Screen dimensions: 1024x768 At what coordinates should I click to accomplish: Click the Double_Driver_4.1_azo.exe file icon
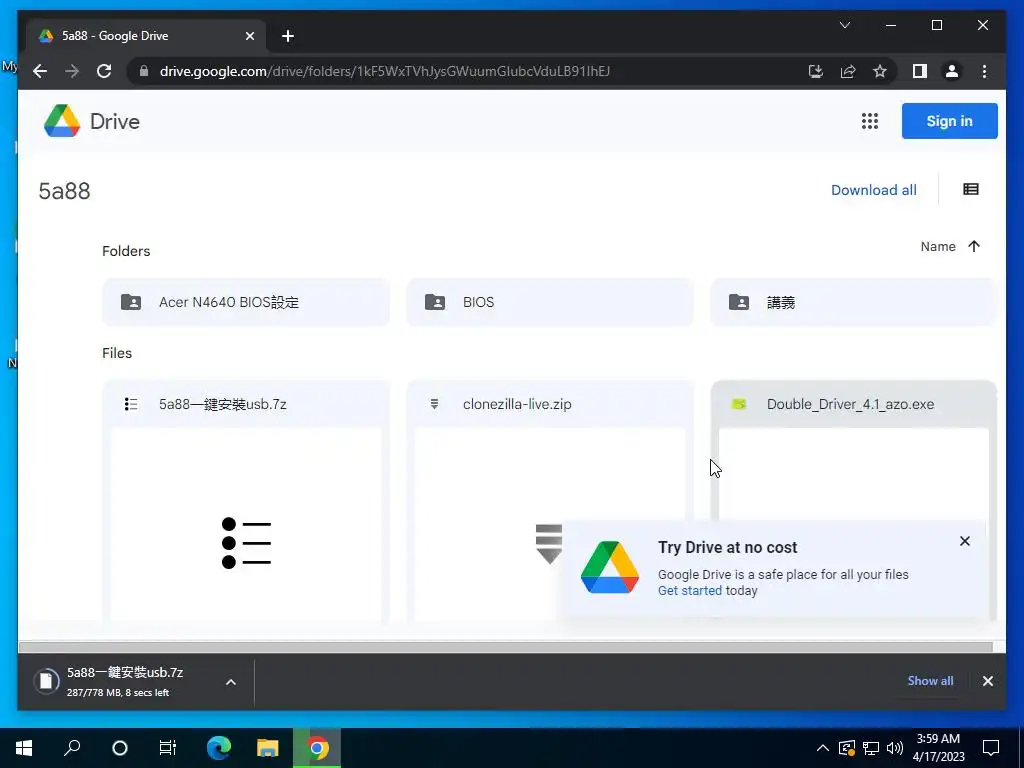point(739,404)
